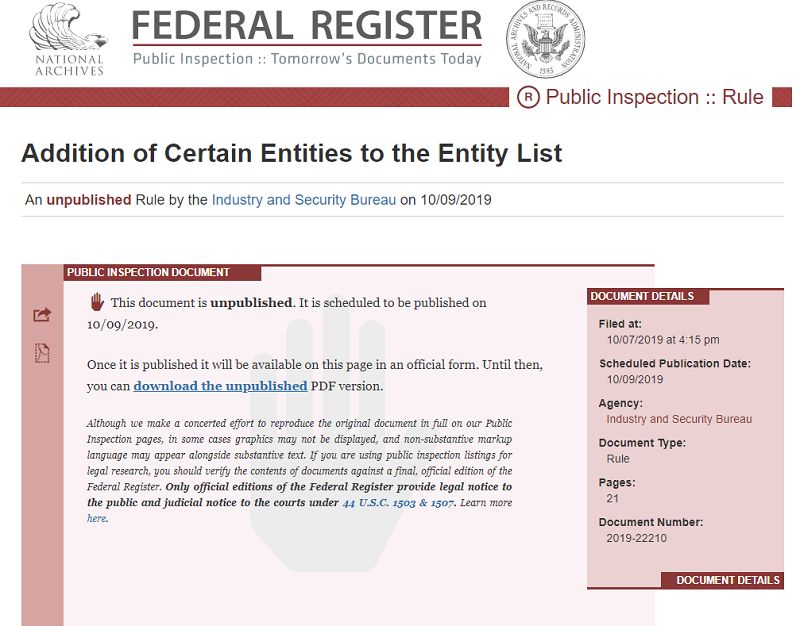The width and height of the screenshot is (800, 626).
Task: Click the 'download the unpublished' link
Action: [220, 386]
